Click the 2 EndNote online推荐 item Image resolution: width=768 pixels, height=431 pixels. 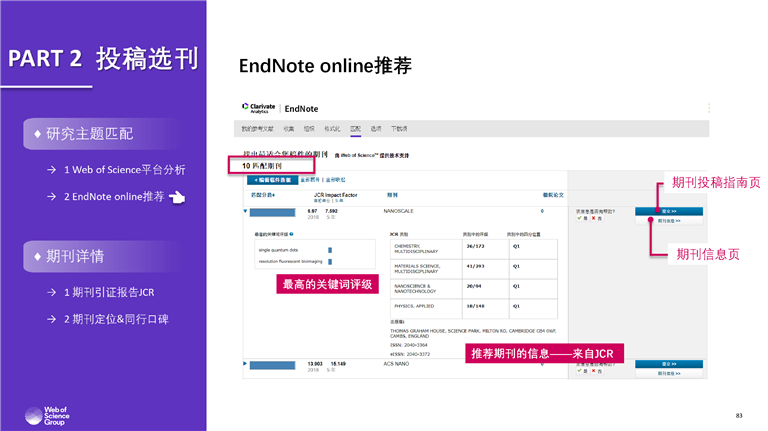click(x=114, y=196)
